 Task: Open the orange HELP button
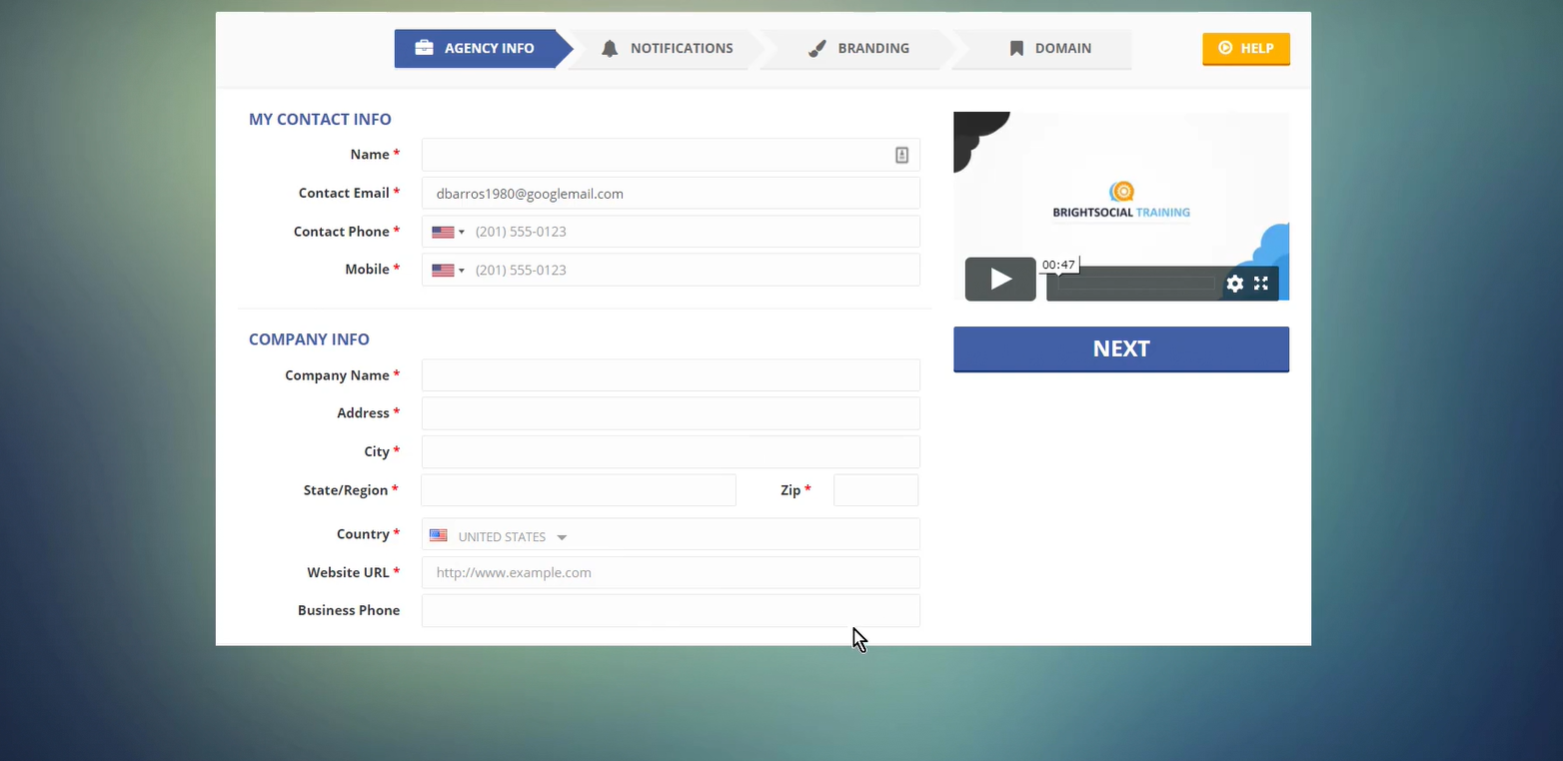(1245, 48)
